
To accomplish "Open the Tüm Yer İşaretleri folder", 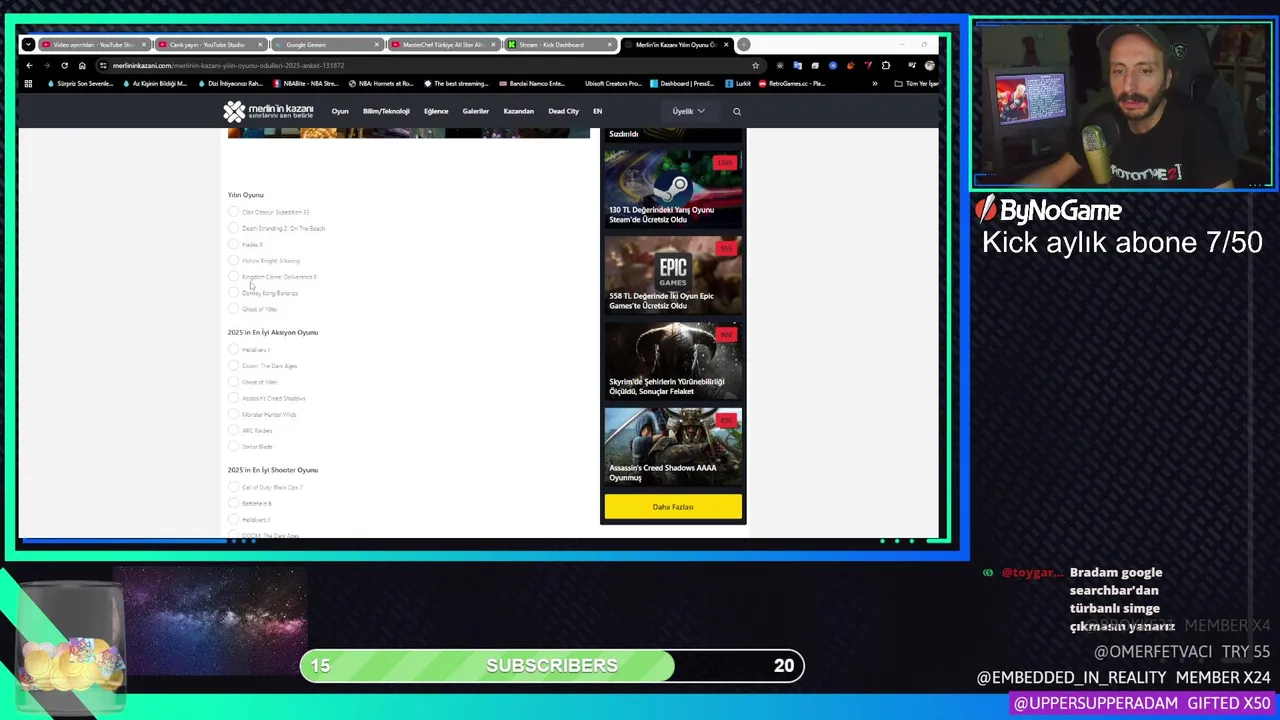I will coord(916,84).
